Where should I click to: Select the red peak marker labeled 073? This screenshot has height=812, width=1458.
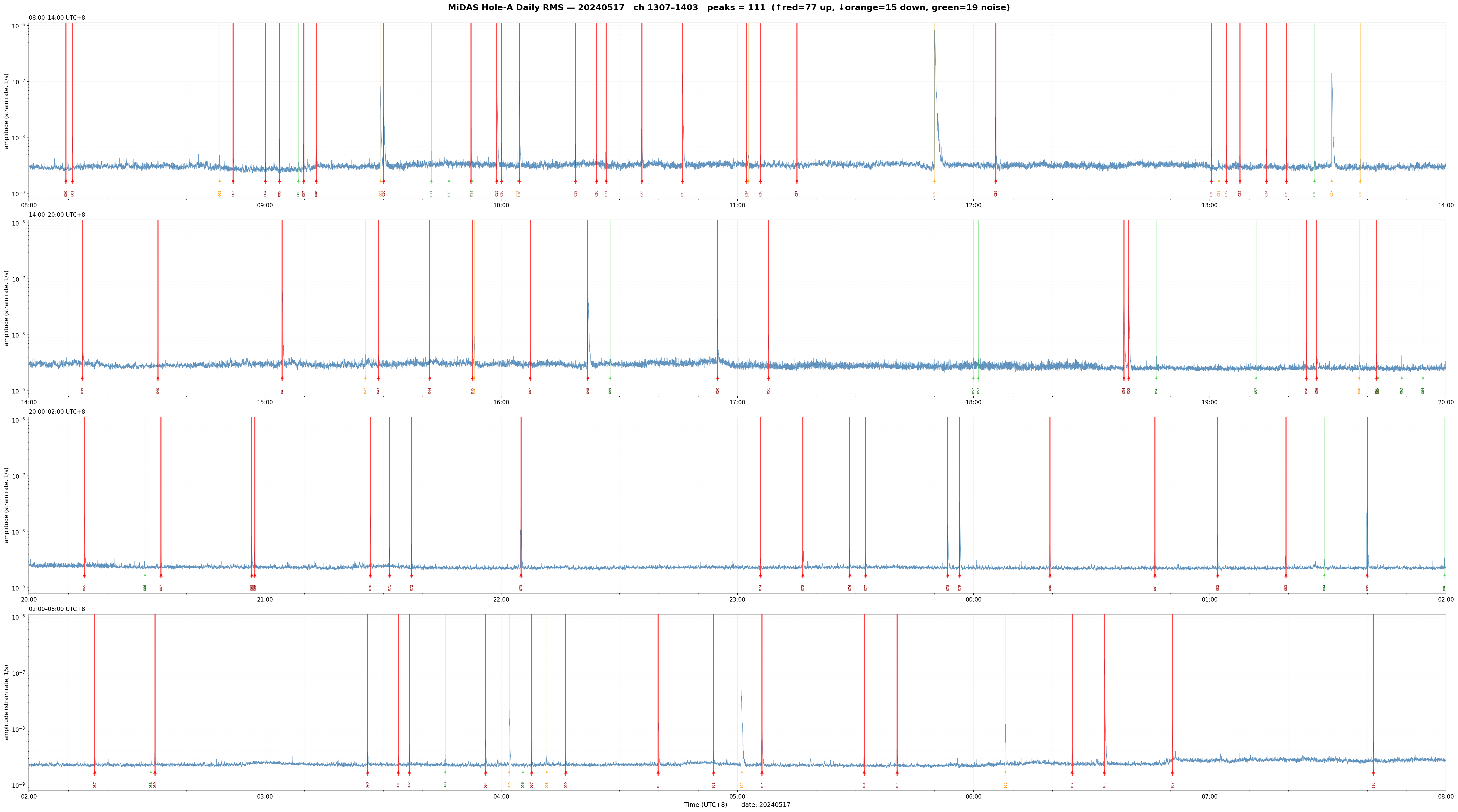[x=521, y=575]
